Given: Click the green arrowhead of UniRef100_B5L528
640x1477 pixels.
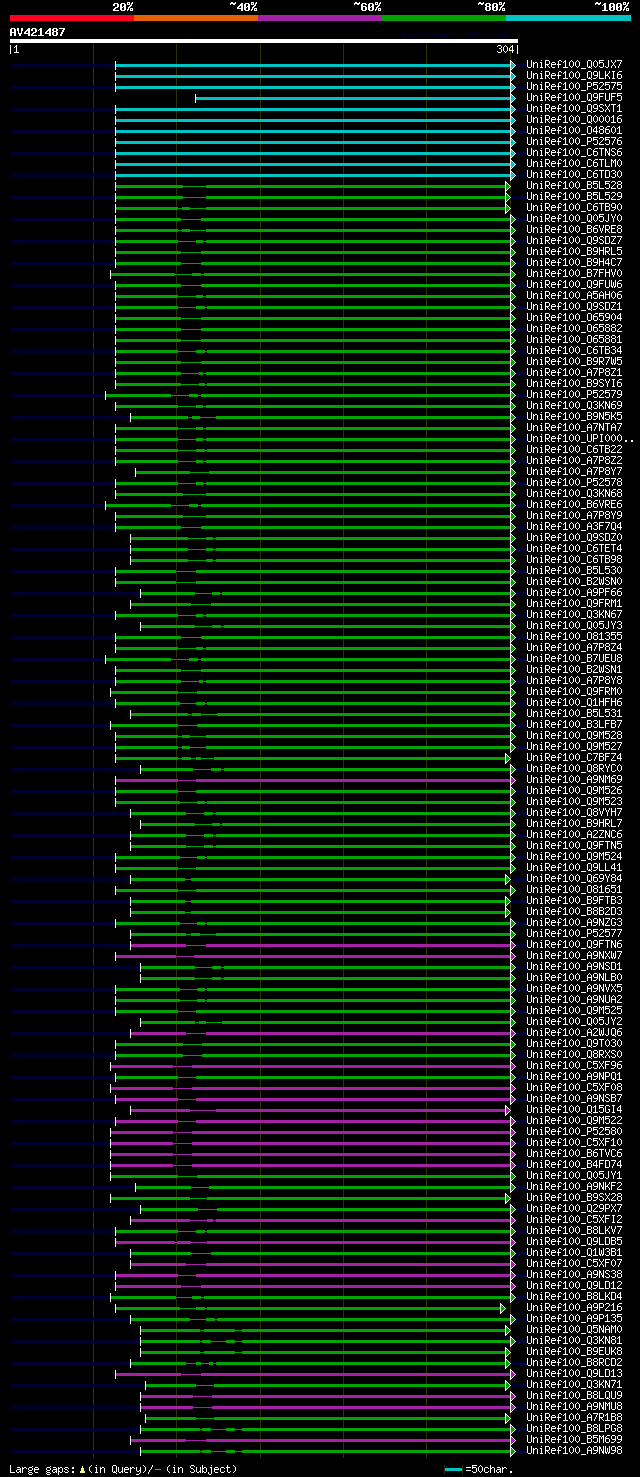Looking at the screenshot, I should click(508, 186).
